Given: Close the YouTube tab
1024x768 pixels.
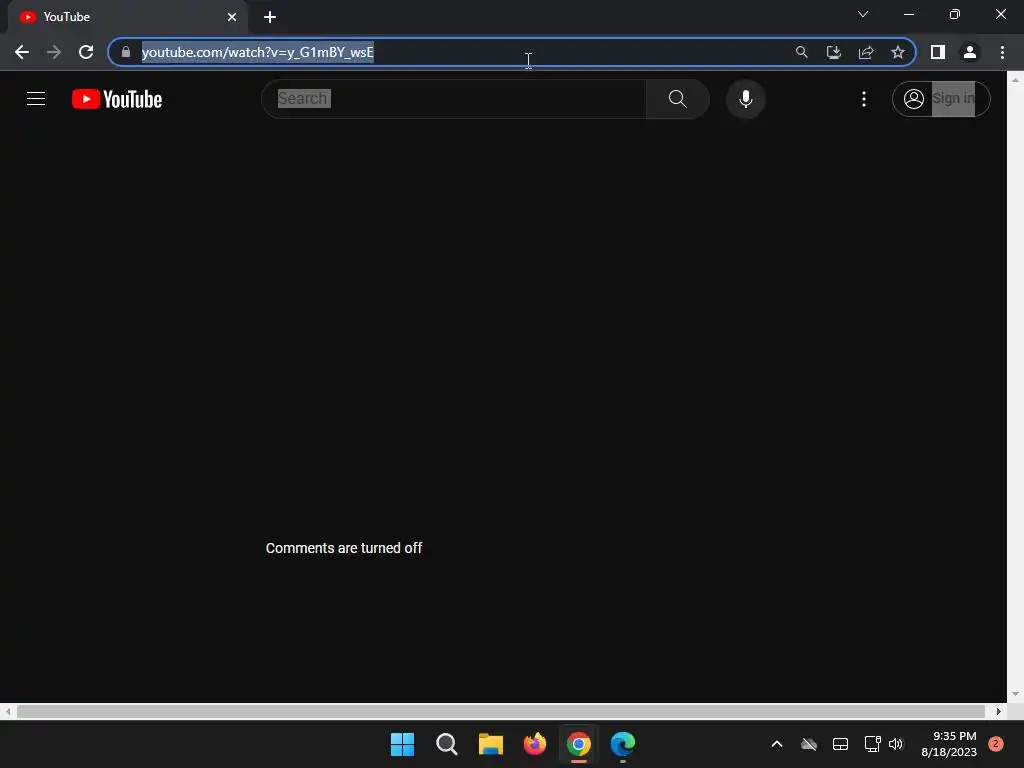Looking at the screenshot, I should pyautogui.click(x=232, y=17).
